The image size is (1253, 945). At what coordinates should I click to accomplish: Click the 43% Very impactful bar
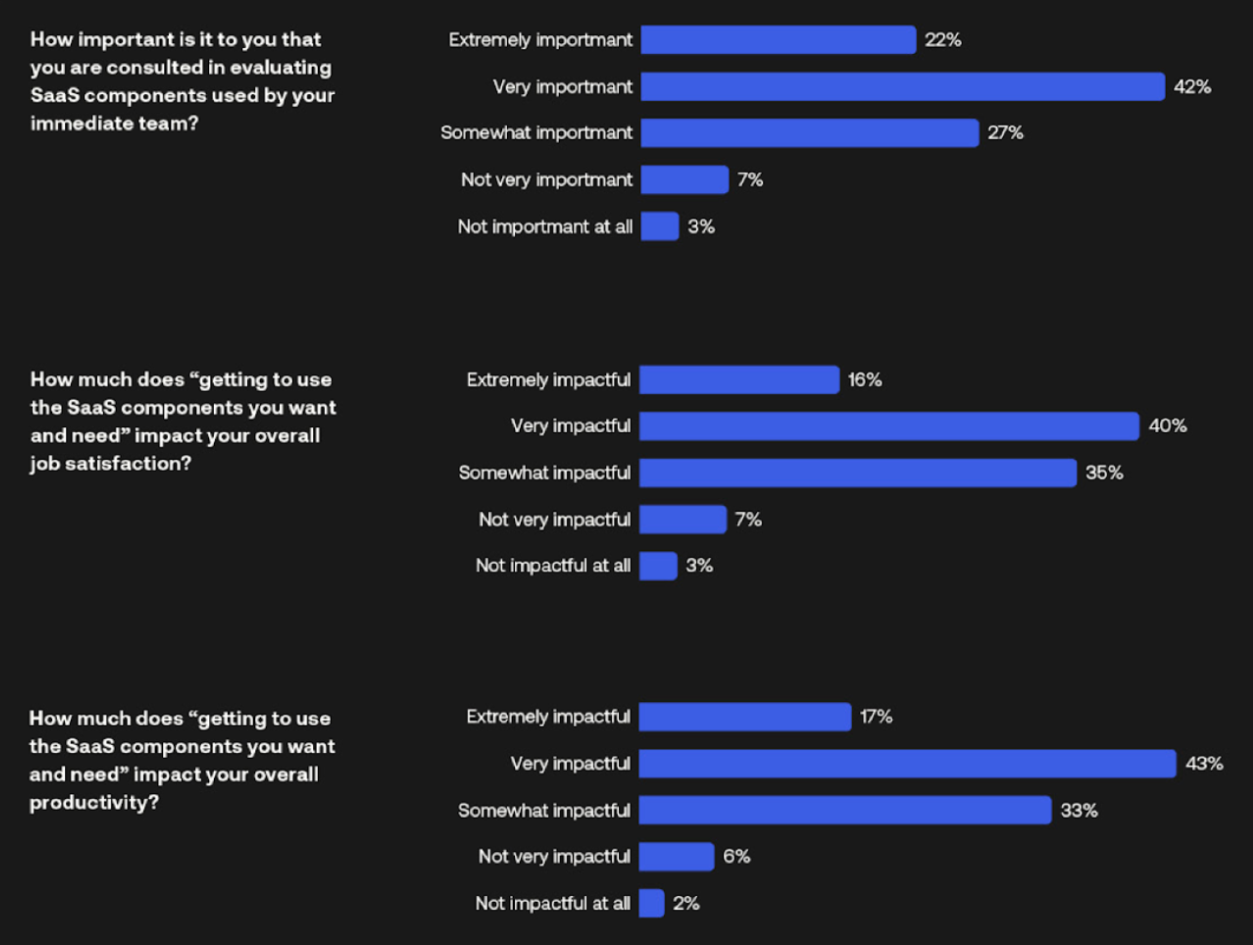pos(907,764)
